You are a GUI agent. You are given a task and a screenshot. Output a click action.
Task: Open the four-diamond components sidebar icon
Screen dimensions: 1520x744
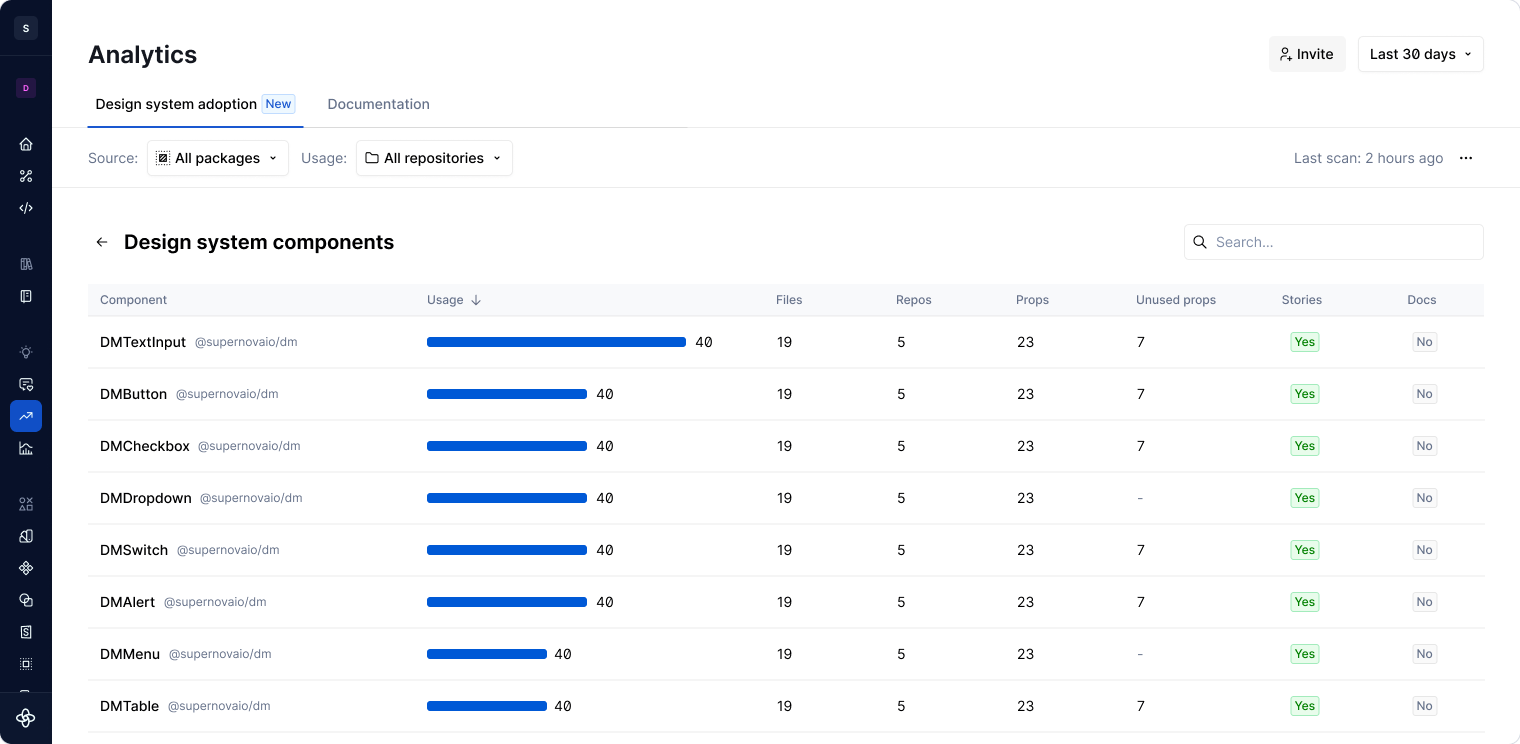coord(26,568)
